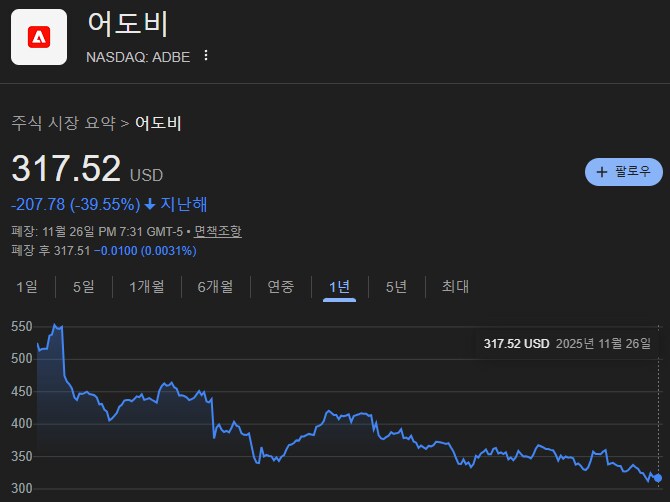Open the three-dot menu beside NASDAQ: ADBE
This screenshot has width=670, height=502.
(206, 56)
